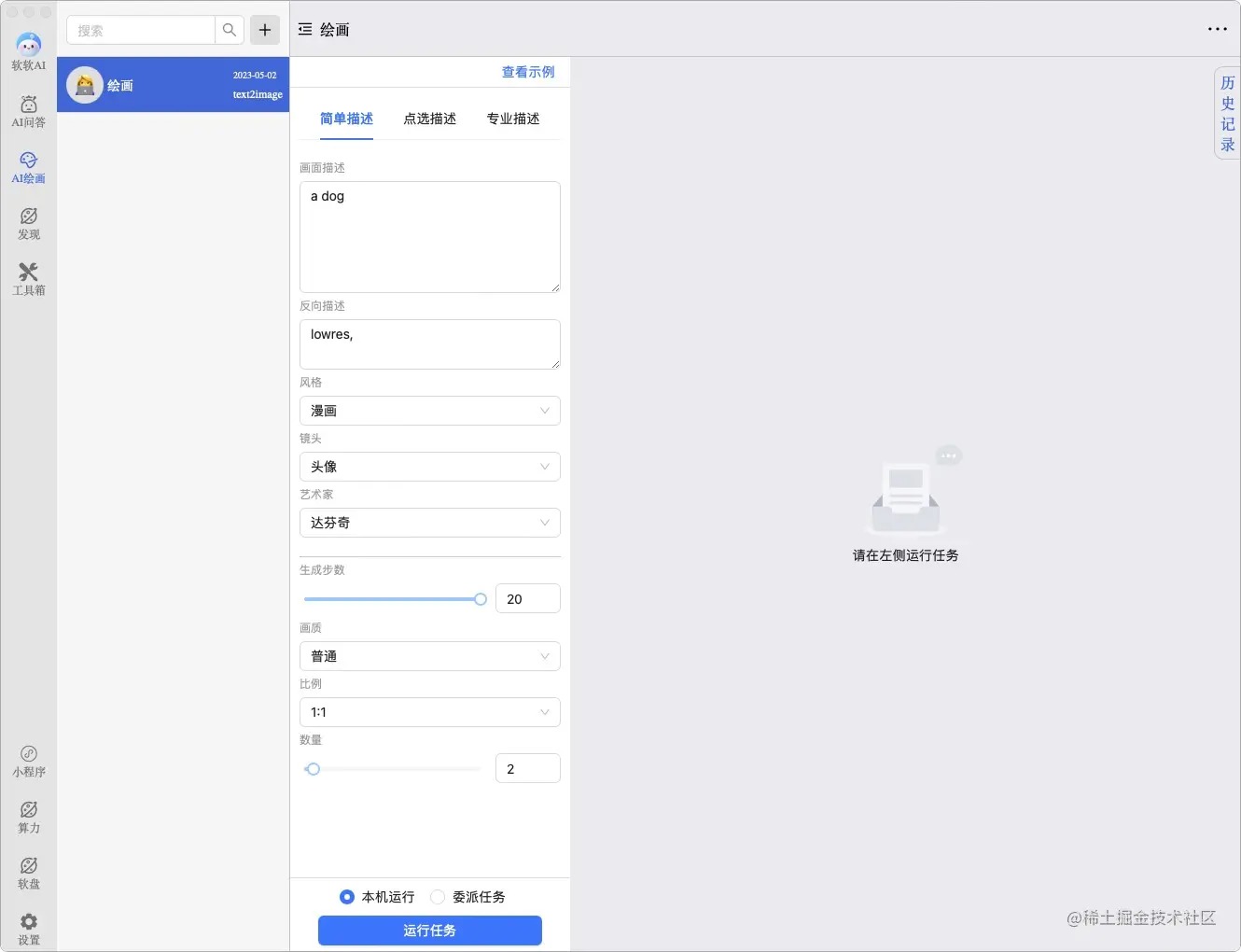
Task: Open the 工具箱 toolbox
Action: pos(29,279)
